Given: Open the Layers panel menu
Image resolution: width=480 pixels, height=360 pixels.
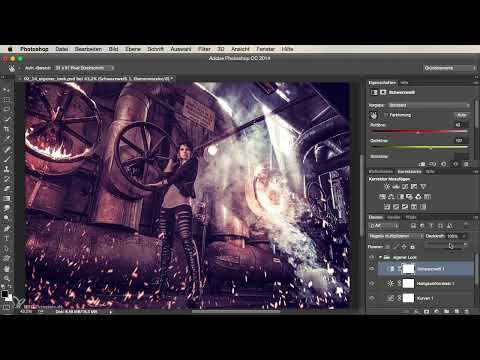Looking at the screenshot, I should (x=476, y=217).
